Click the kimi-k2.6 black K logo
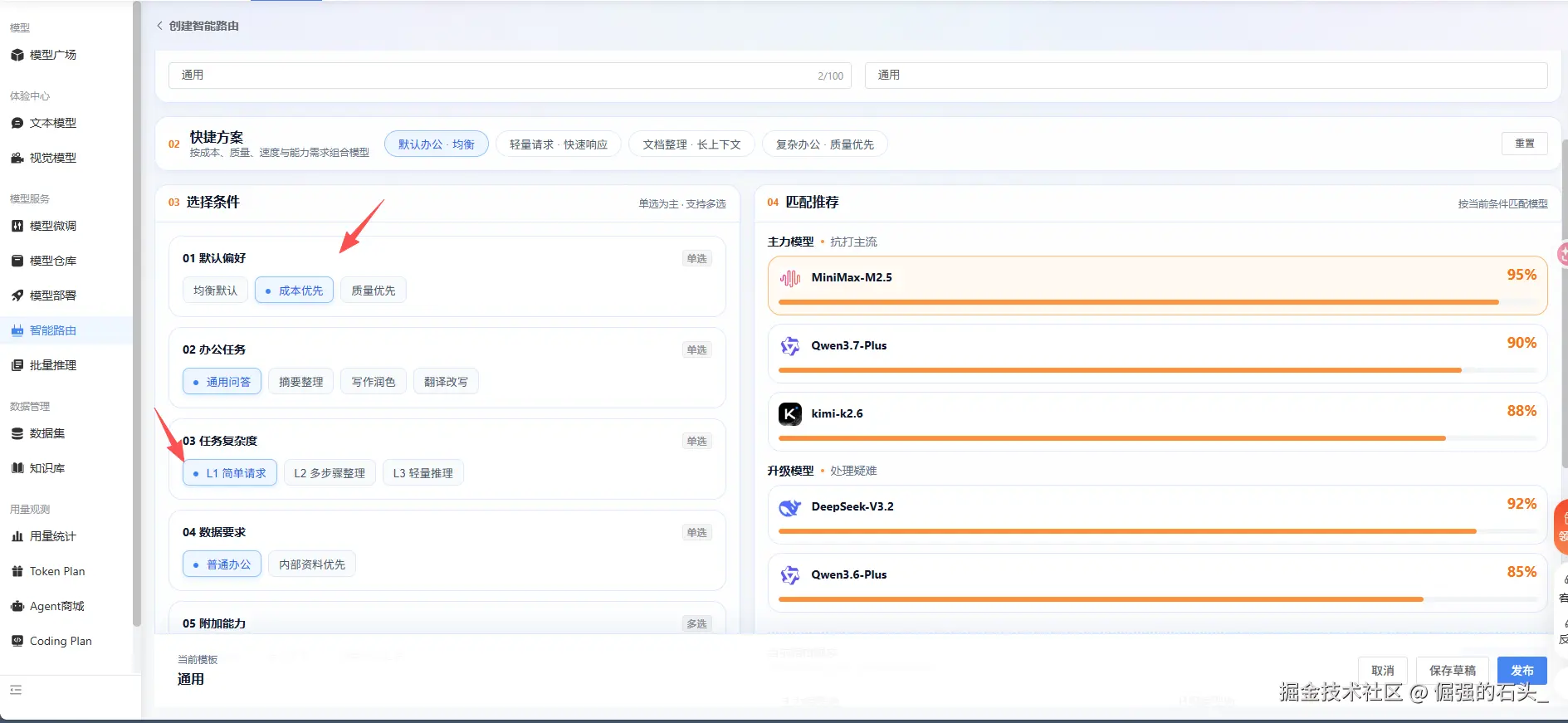 point(790,413)
